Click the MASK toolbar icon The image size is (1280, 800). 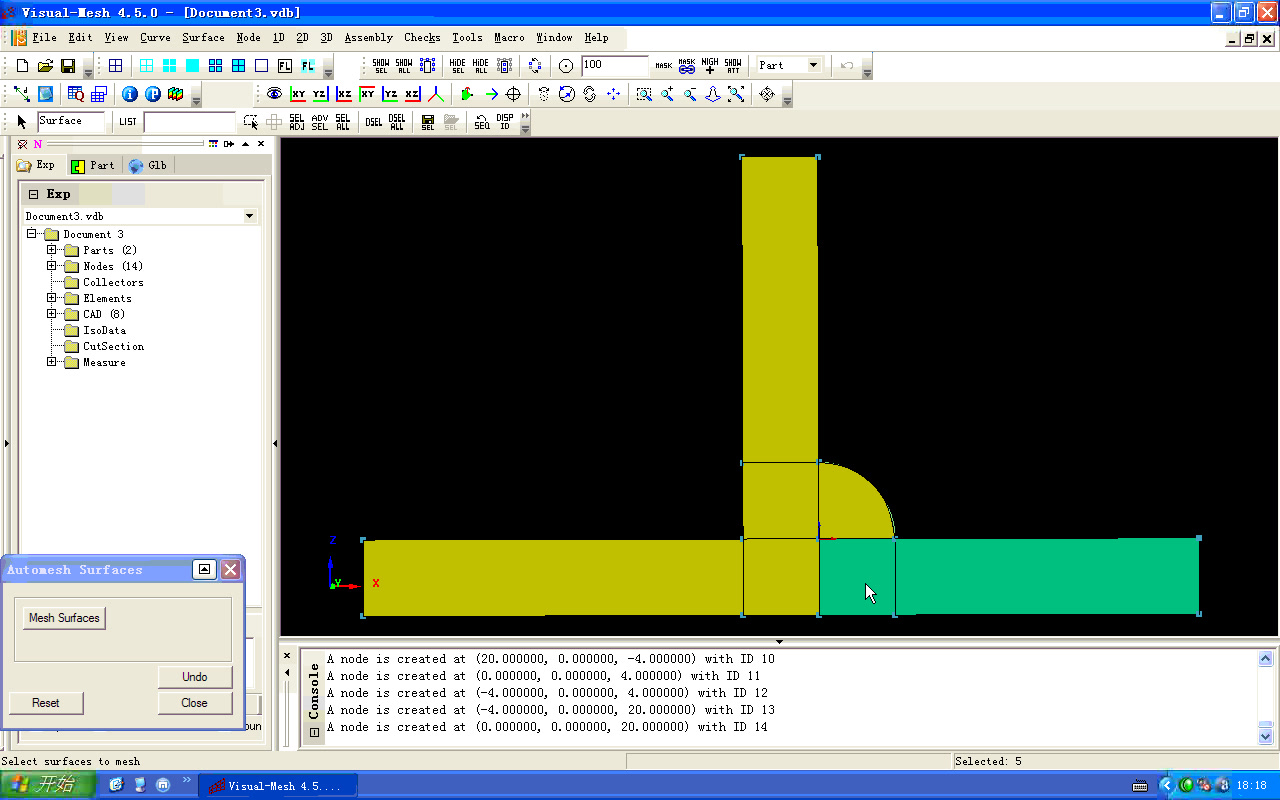tap(664, 66)
